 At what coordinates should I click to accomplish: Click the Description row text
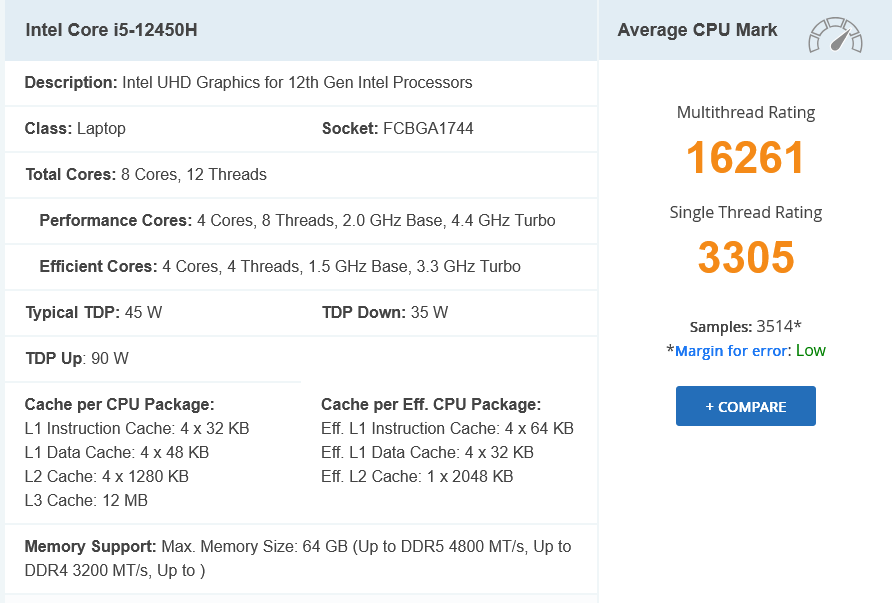click(x=248, y=82)
